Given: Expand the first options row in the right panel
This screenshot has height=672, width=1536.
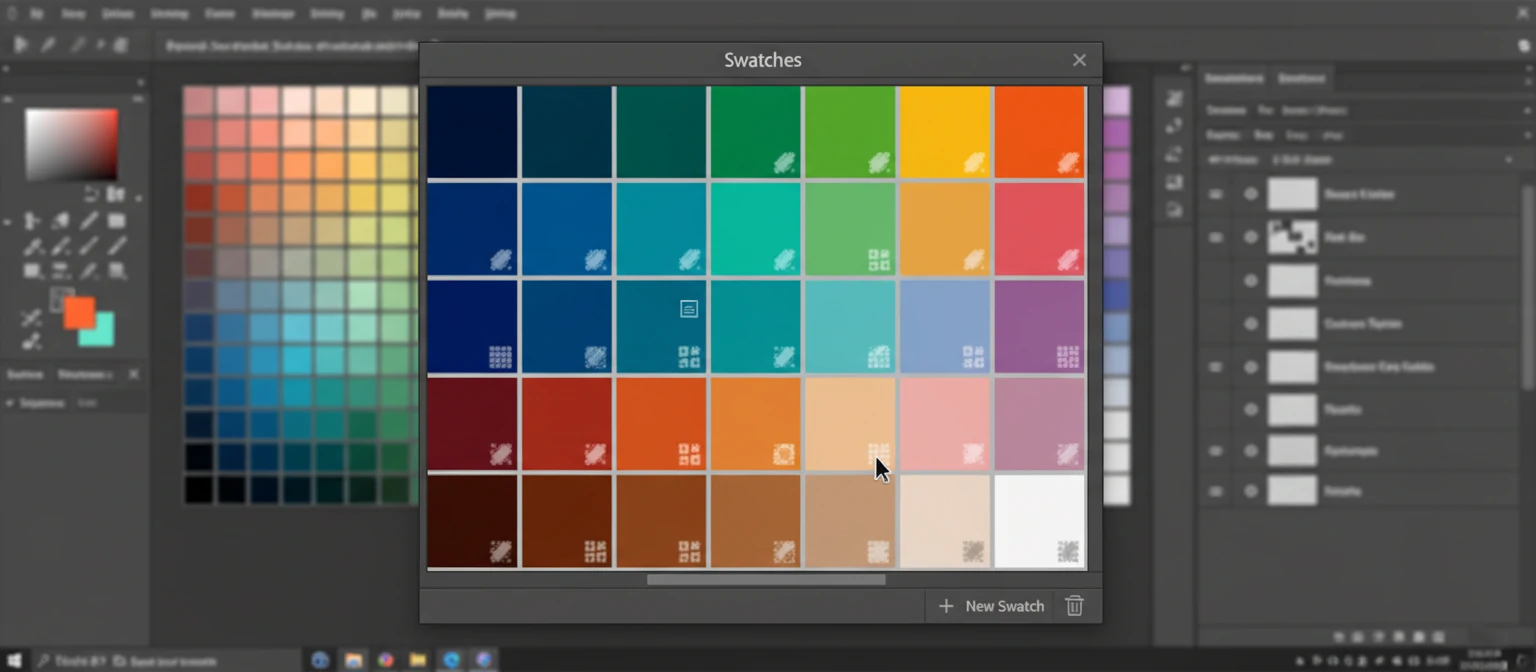Looking at the screenshot, I should coord(1525,110).
